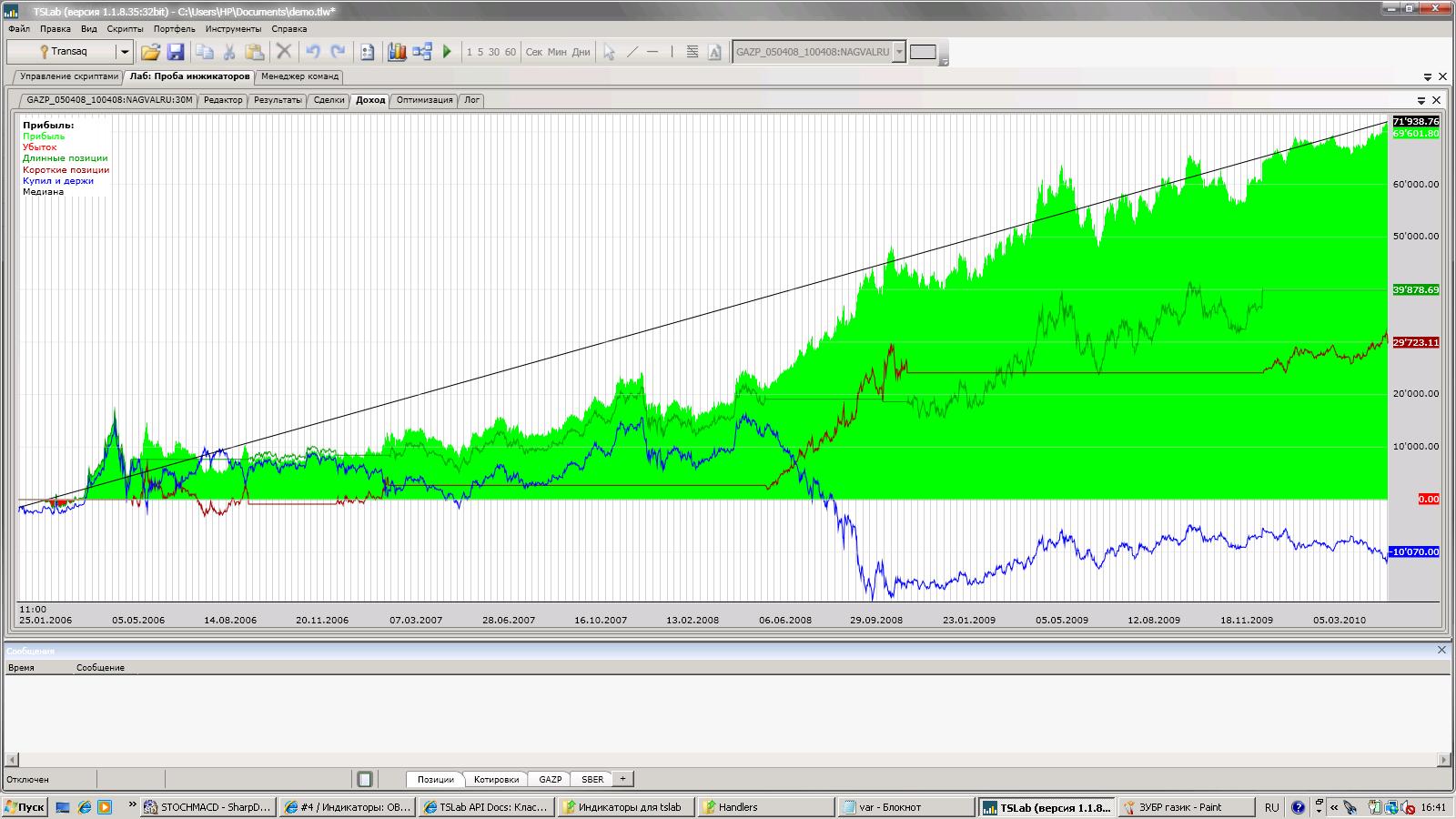
Task: Click the red X delete icon
Action: tap(284, 52)
